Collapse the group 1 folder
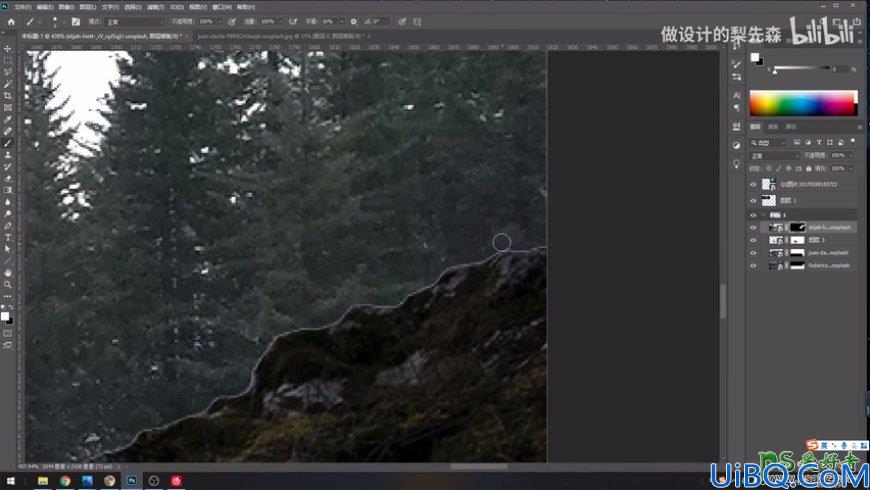870x490 pixels. tap(764, 215)
